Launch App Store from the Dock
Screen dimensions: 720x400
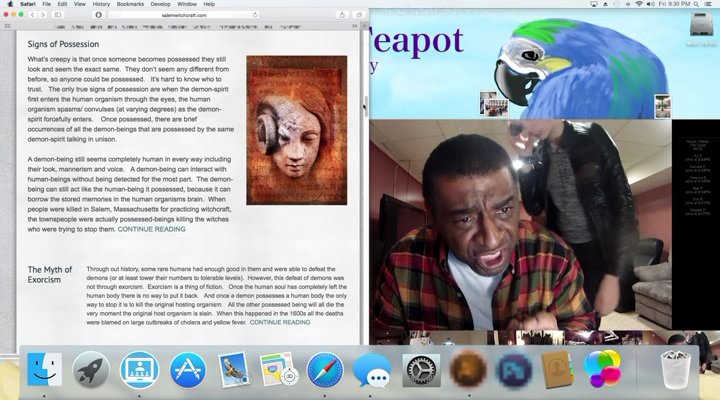coord(187,371)
